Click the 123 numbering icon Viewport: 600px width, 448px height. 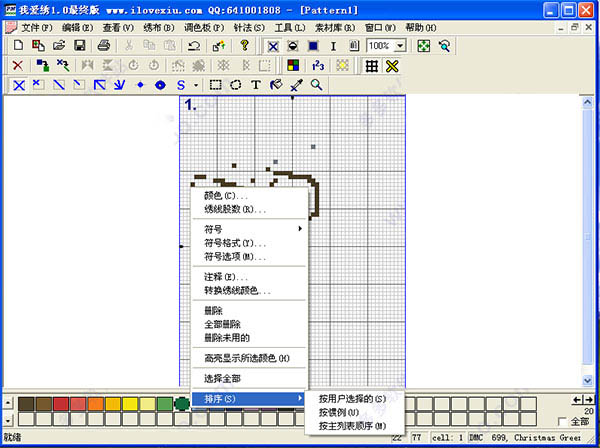(x=318, y=65)
